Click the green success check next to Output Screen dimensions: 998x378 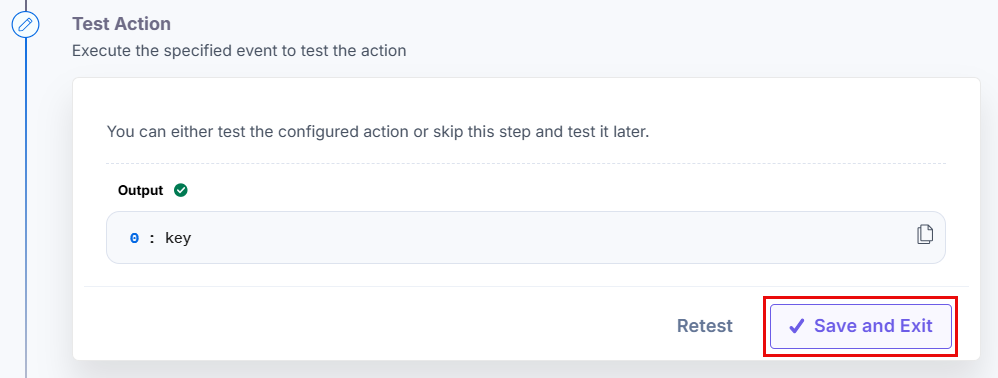click(x=181, y=190)
